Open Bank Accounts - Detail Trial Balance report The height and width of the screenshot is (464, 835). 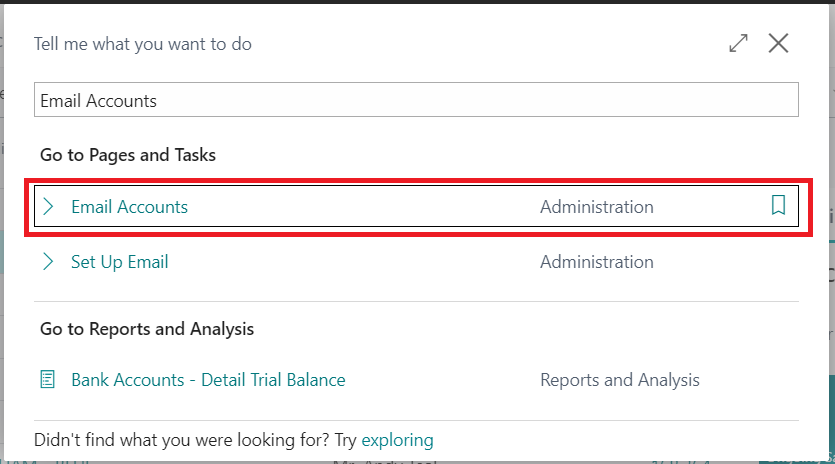pos(208,380)
